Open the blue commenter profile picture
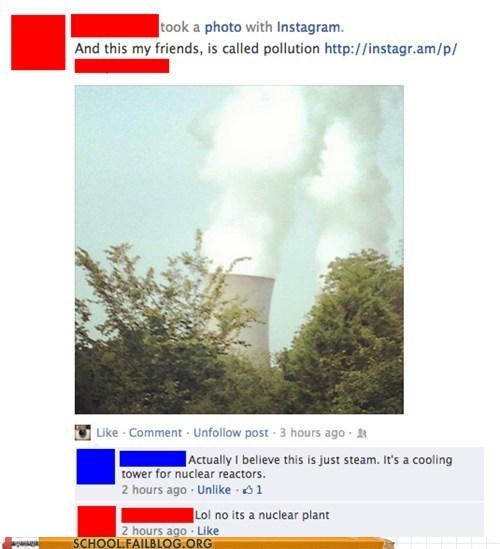500x549 pixels. click(x=96, y=466)
